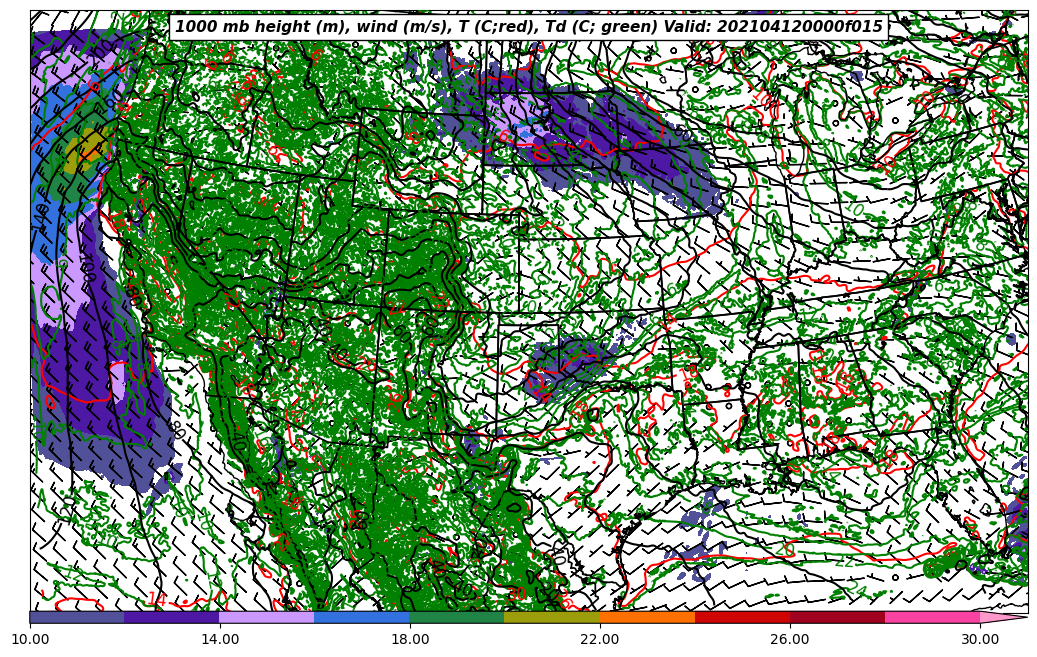Click the olive-yellow colorbar segment
This screenshot has height=657, width=1037.
pos(552,618)
